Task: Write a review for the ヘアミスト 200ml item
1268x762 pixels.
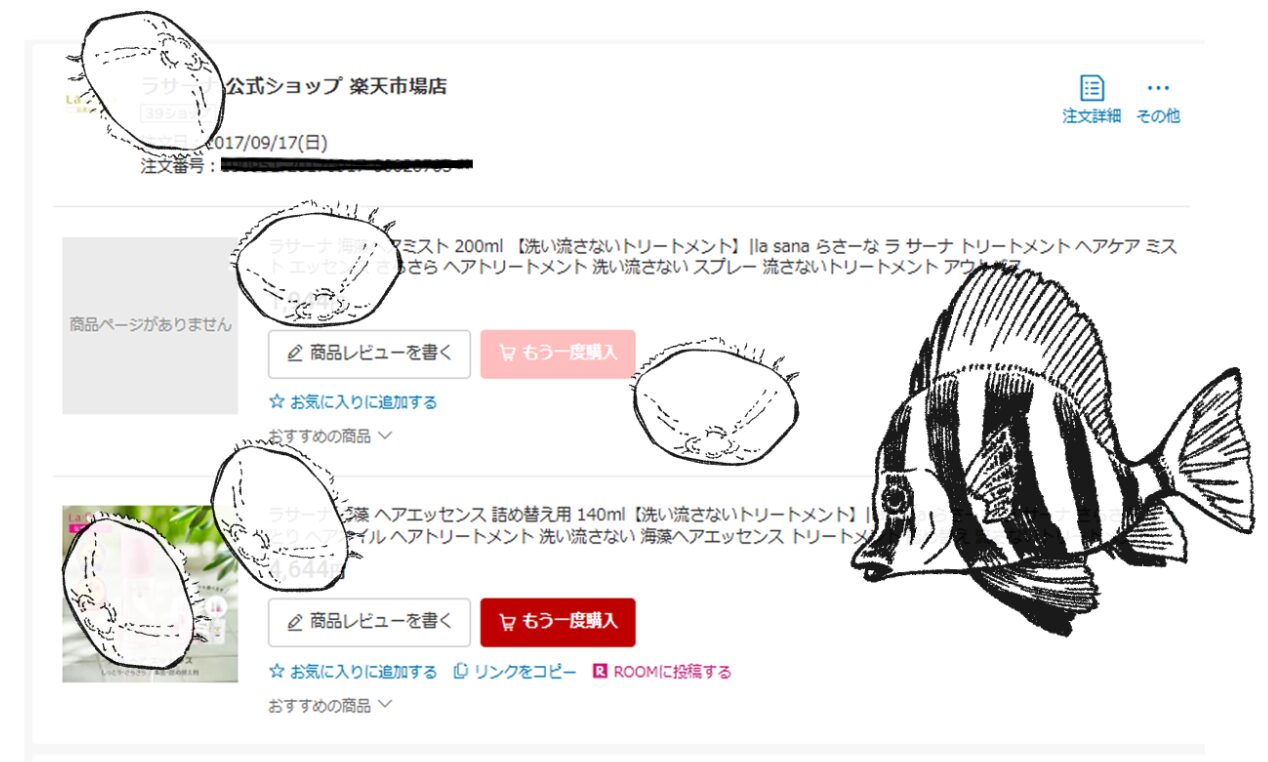Action: 369,353
